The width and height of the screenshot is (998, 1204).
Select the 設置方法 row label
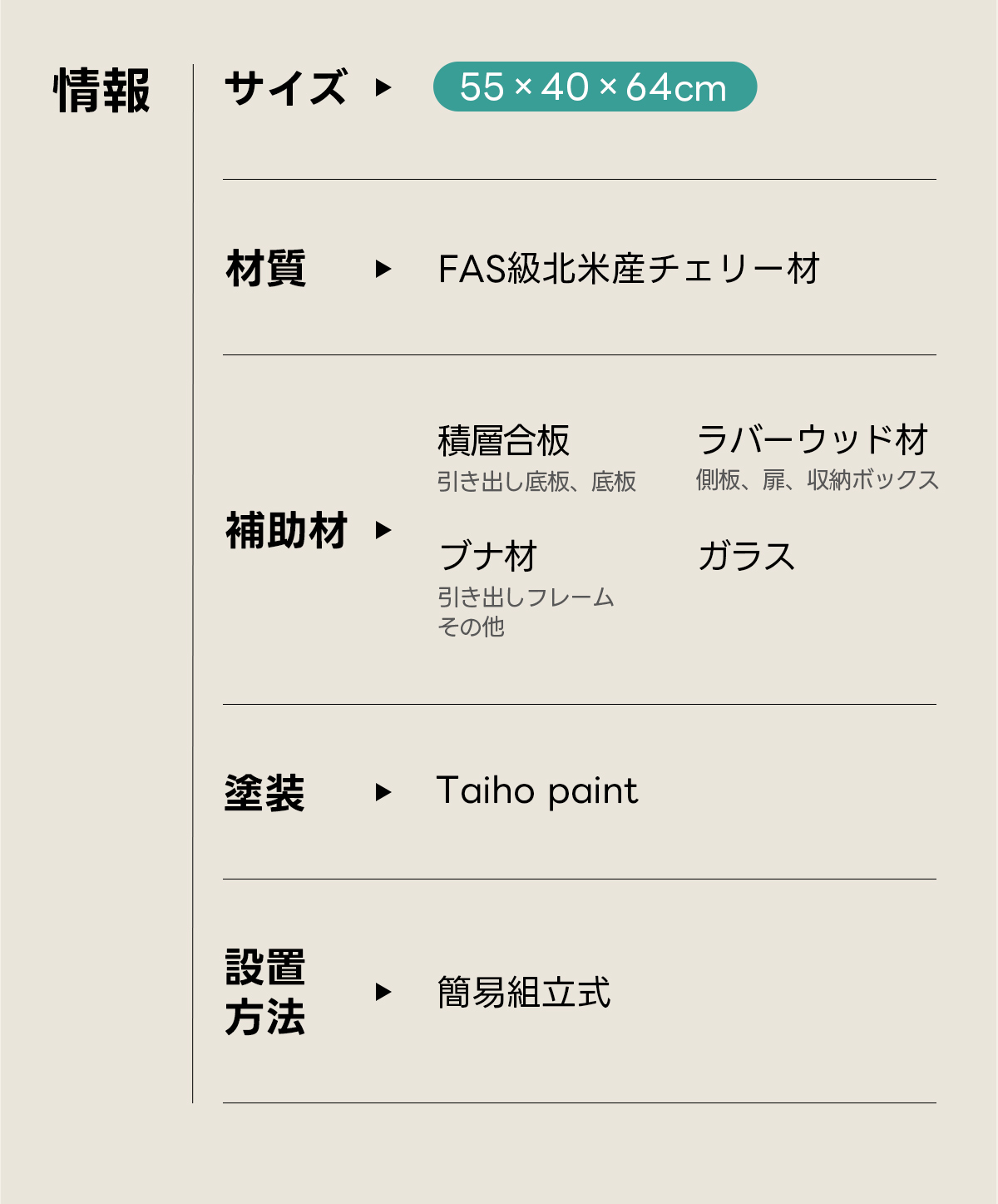point(265,992)
